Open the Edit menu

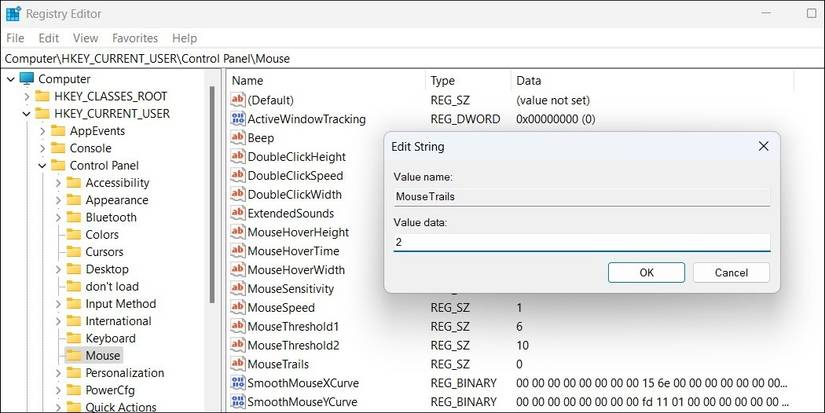click(x=49, y=38)
